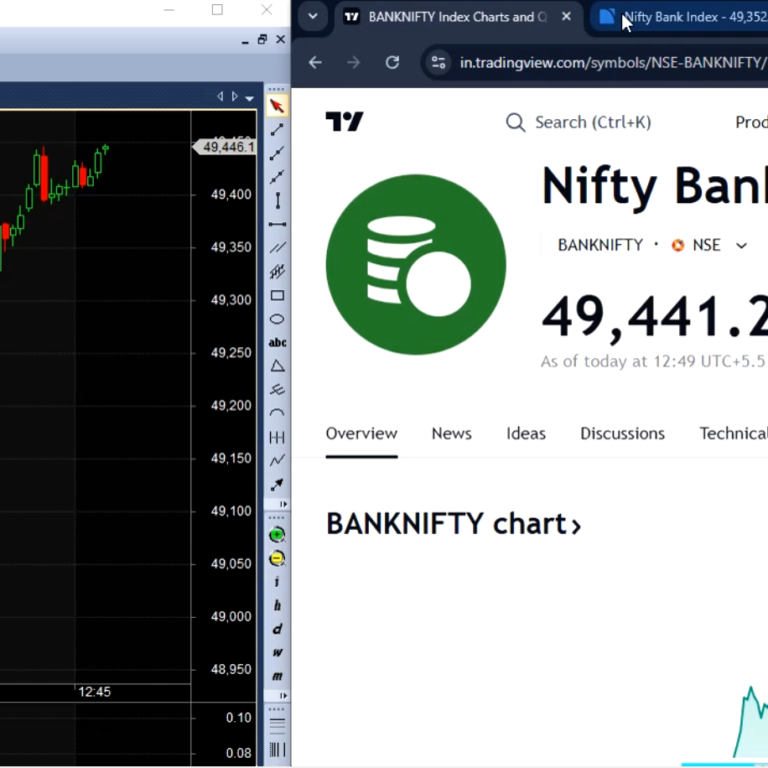Select the parallel lines channel tool
The height and width of the screenshot is (768, 768).
pos(277,248)
